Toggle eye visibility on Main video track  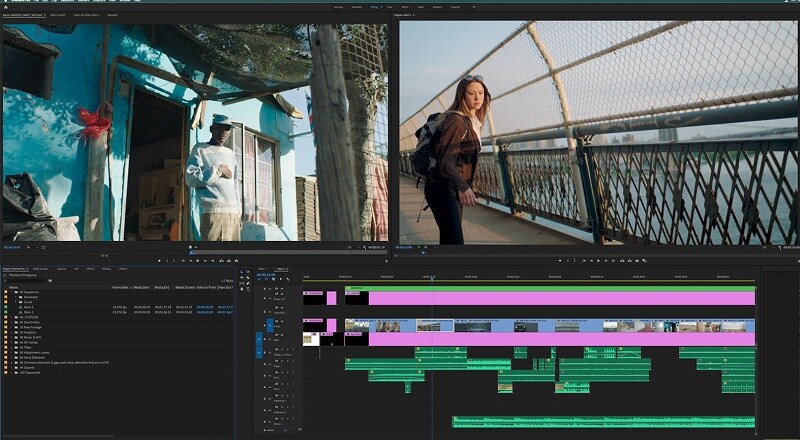tap(282, 335)
